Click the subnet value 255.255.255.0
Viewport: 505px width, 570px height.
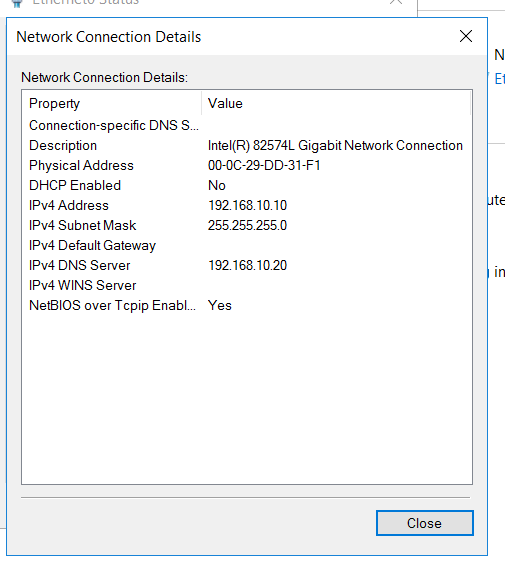(x=247, y=225)
